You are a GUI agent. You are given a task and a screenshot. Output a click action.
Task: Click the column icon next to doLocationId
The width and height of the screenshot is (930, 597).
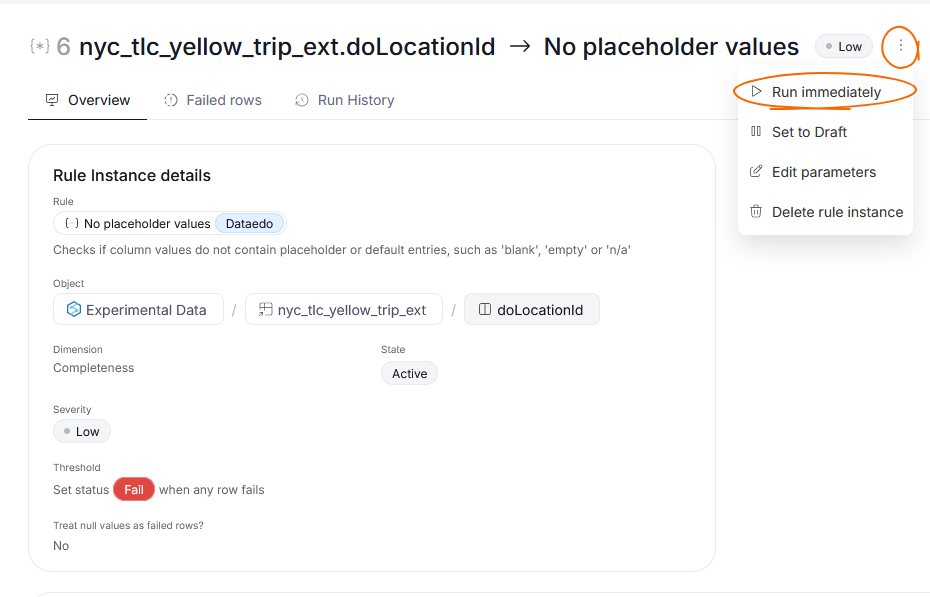tap(485, 309)
